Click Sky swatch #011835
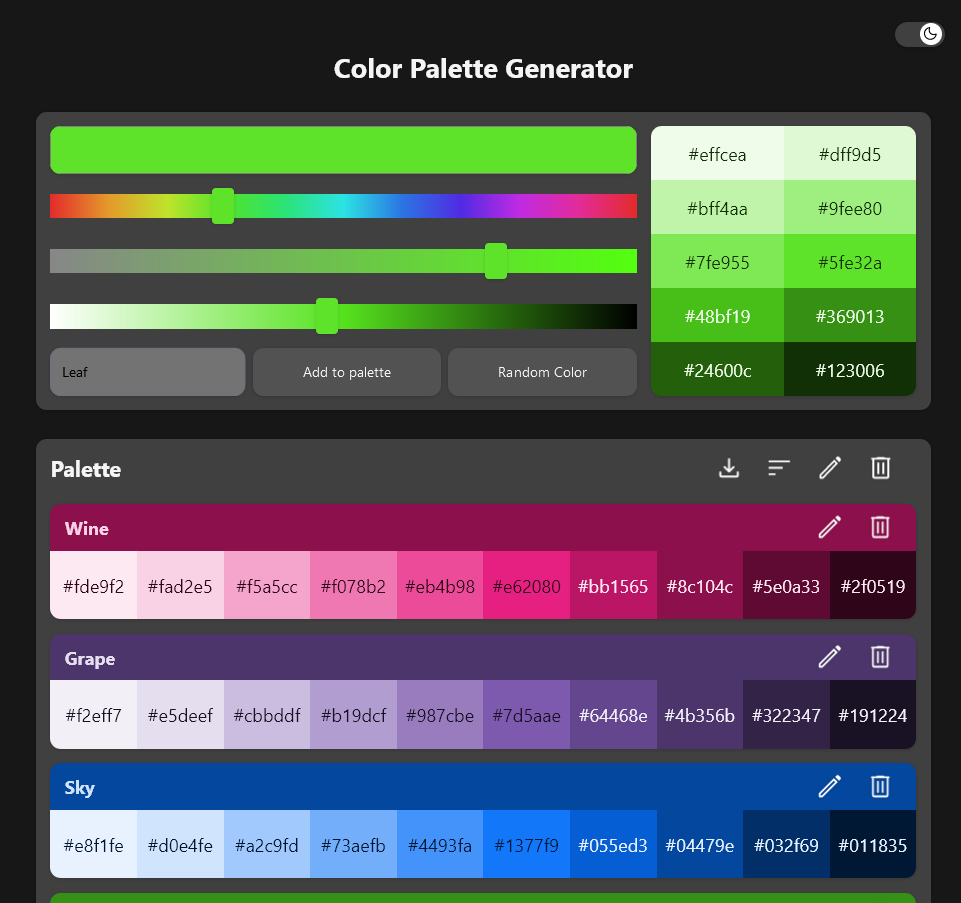Screen dimensions: 961x903 tap(873, 844)
